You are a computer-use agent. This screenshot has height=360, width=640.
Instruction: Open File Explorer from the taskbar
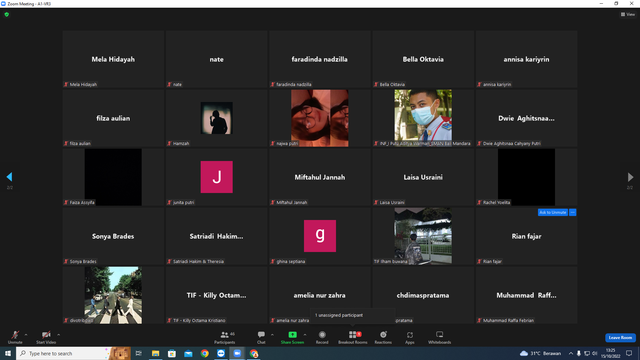click(156, 353)
